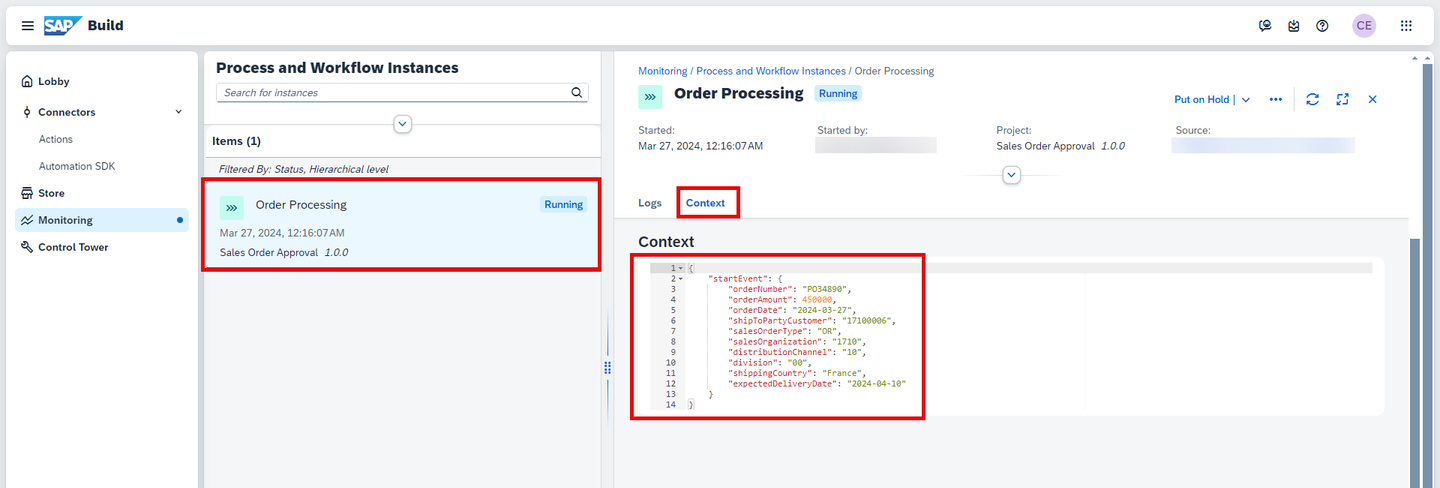Viewport: 1440px width, 488px height.
Task: Collapse the Connectors section chevron
Action: 179,112
